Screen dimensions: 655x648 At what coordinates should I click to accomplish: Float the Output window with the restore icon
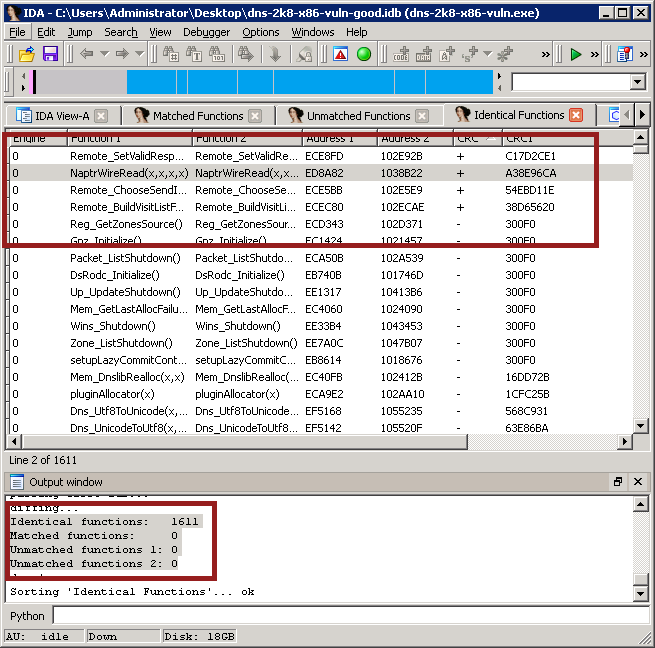[x=618, y=482]
